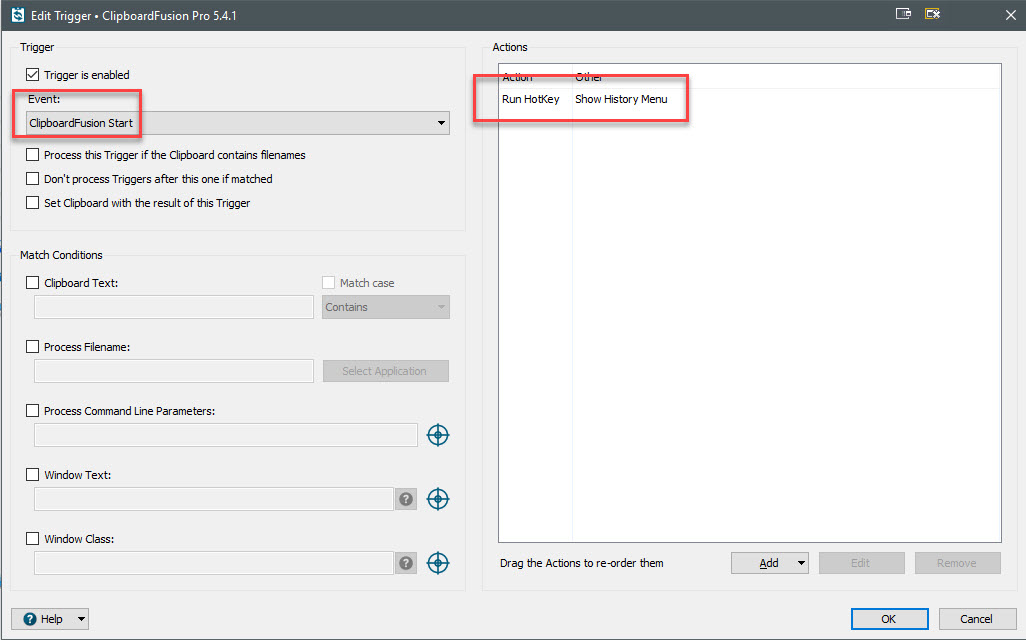
Task: Click the Window Text target crosshair icon
Action: (x=437, y=499)
